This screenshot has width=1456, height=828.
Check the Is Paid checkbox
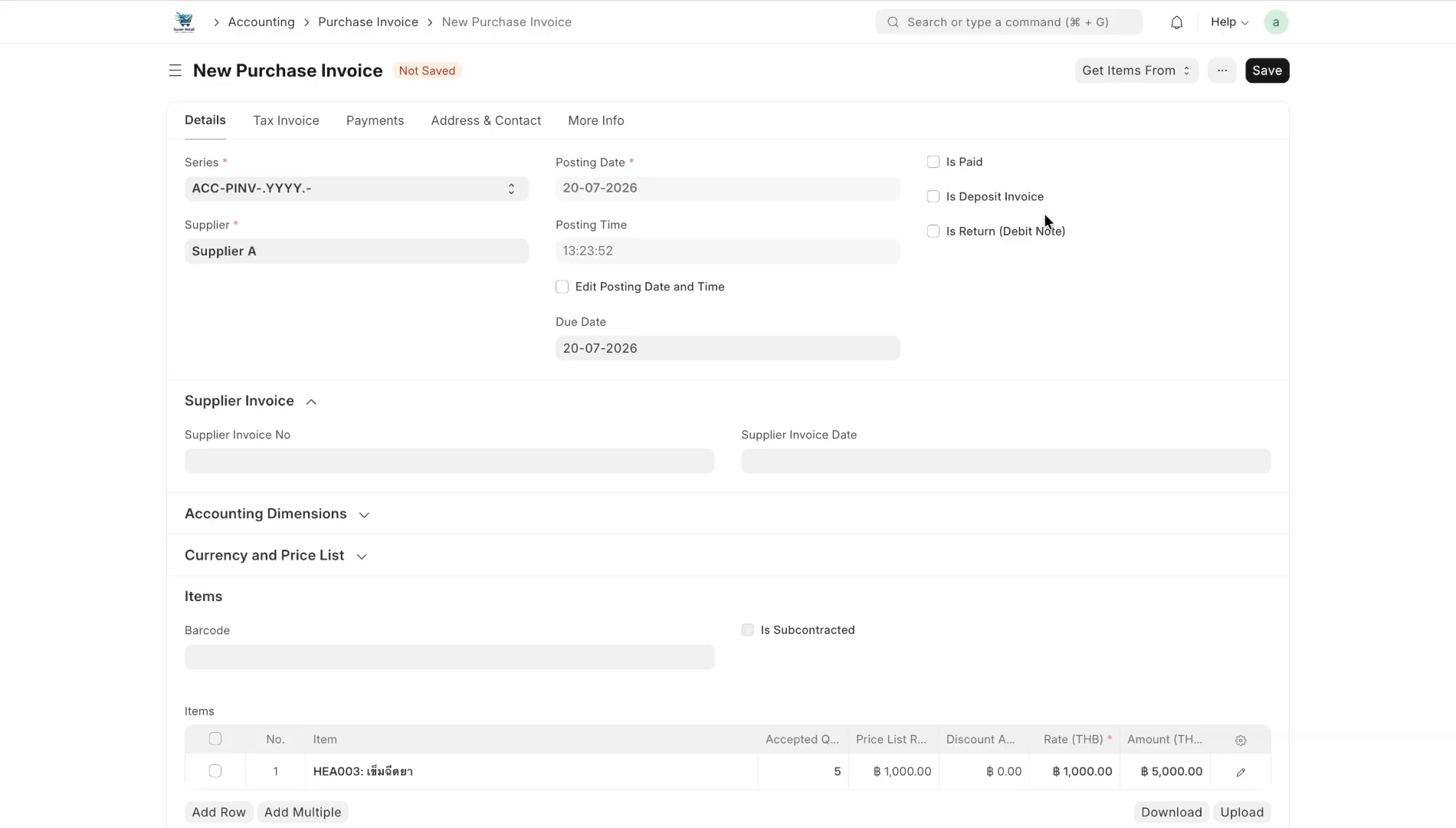[933, 162]
